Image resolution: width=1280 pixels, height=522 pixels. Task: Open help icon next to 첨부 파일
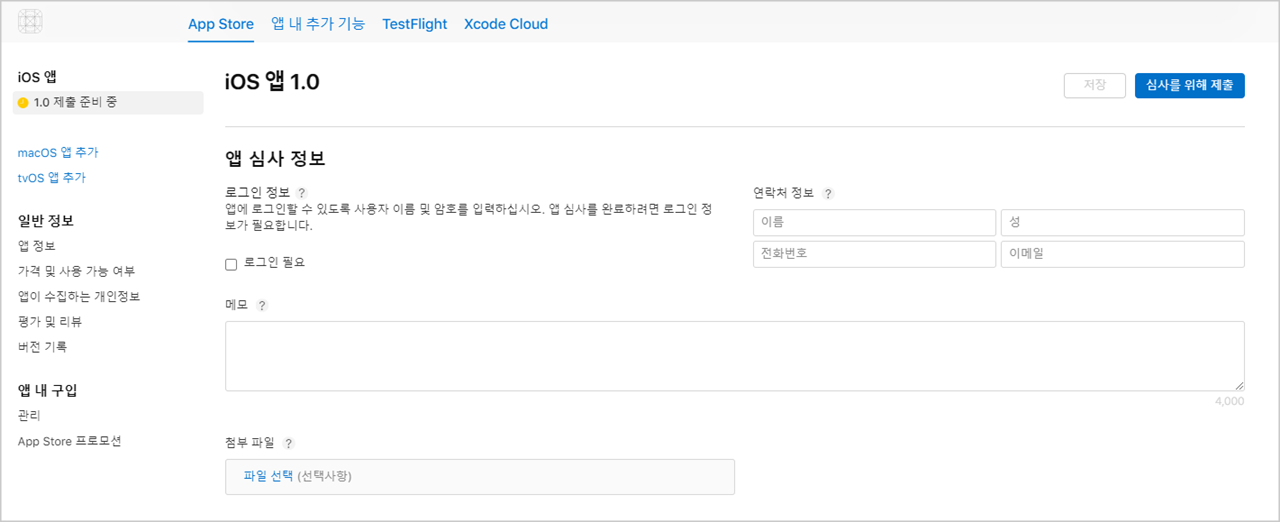(x=289, y=443)
